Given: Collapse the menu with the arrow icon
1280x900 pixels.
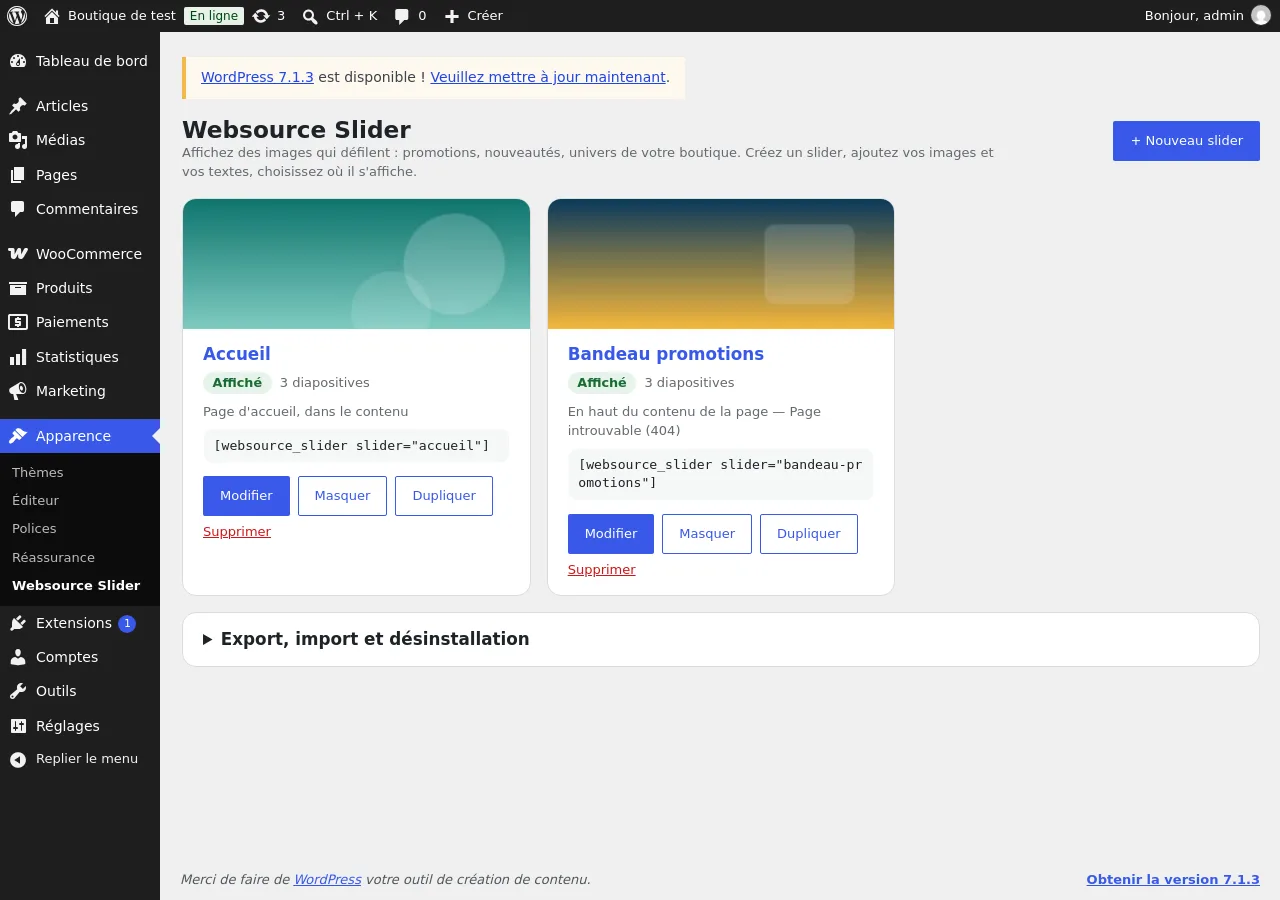Looking at the screenshot, I should 18,760.
